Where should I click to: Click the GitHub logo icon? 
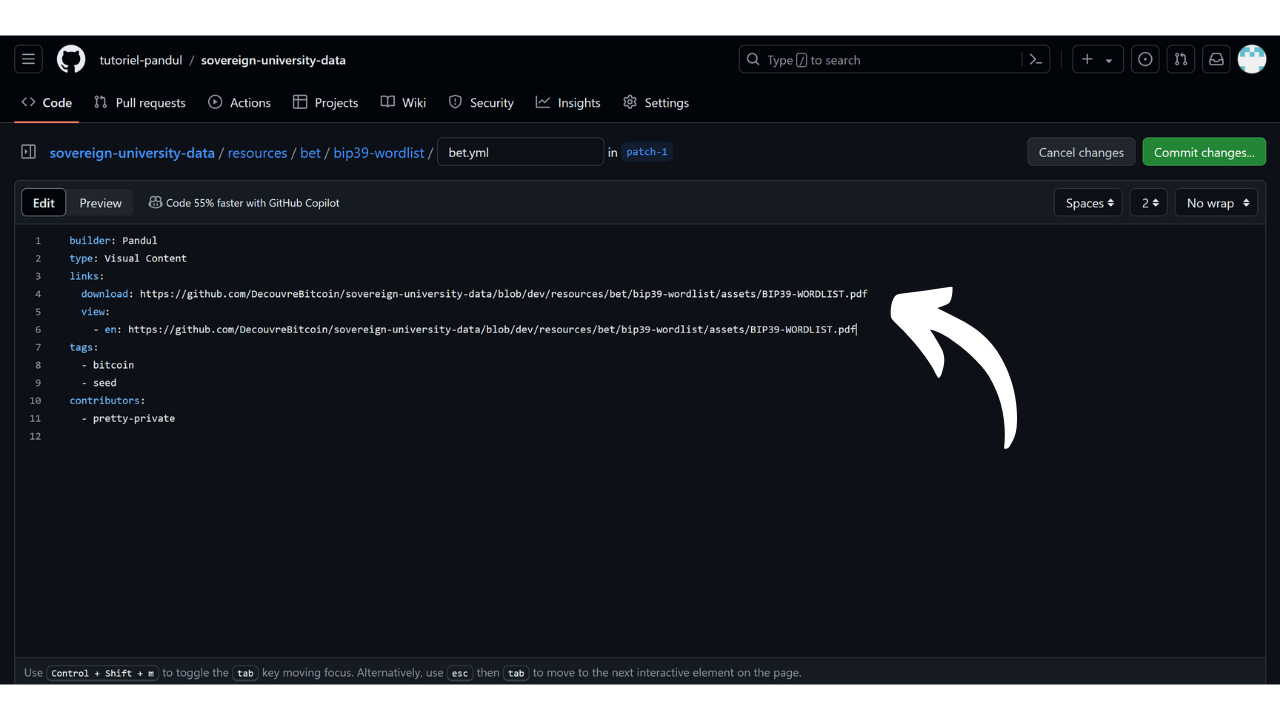(x=71, y=60)
